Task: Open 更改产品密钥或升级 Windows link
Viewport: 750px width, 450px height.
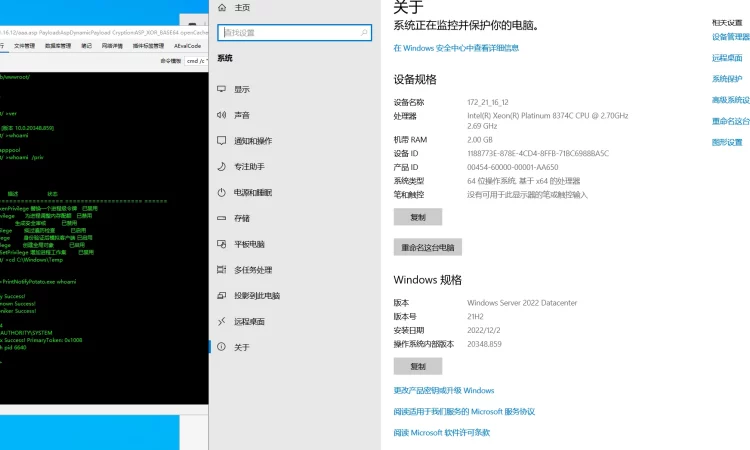Action: point(444,391)
